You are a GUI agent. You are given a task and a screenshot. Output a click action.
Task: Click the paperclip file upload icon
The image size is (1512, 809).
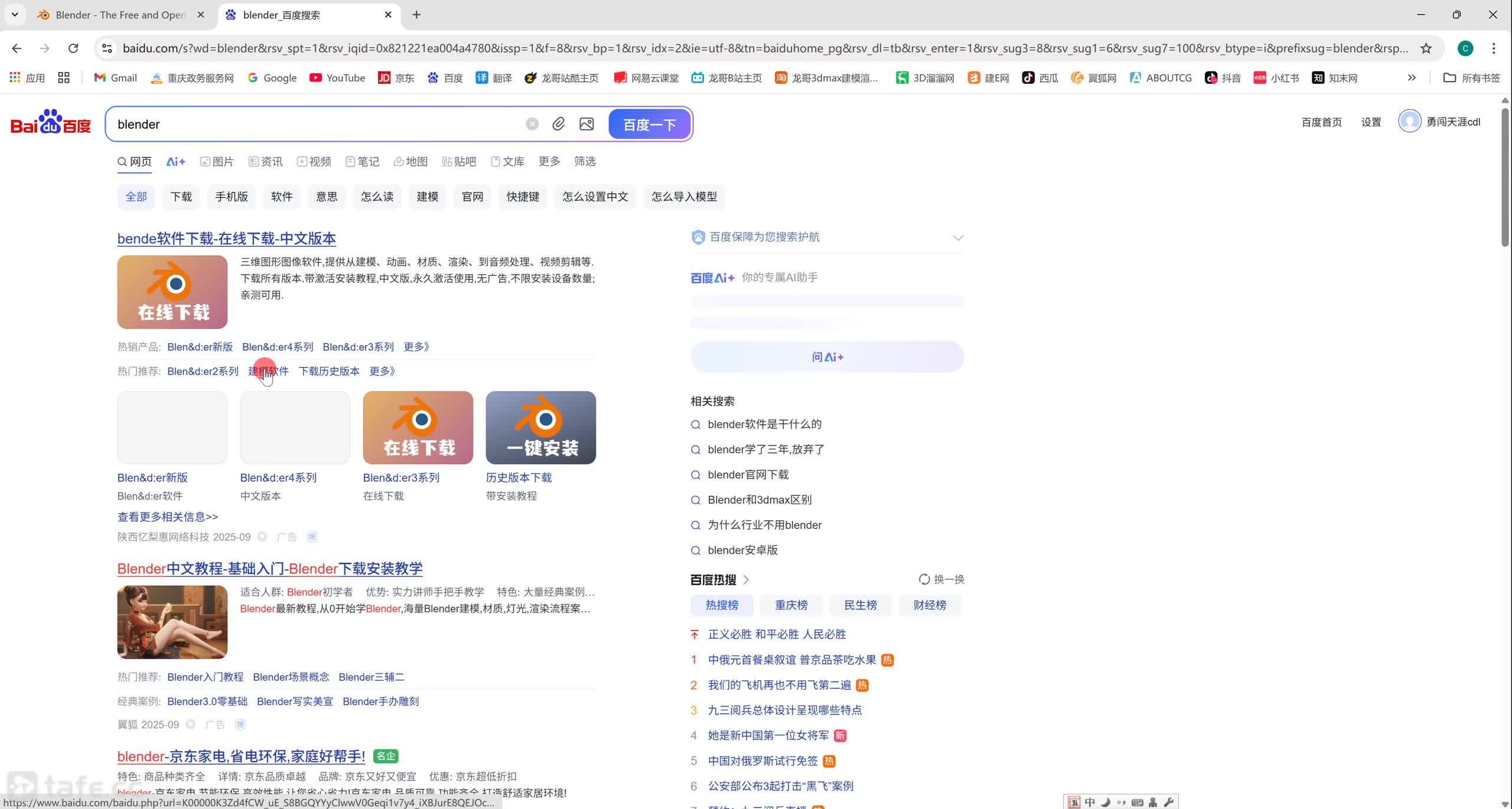[x=558, y=124]
